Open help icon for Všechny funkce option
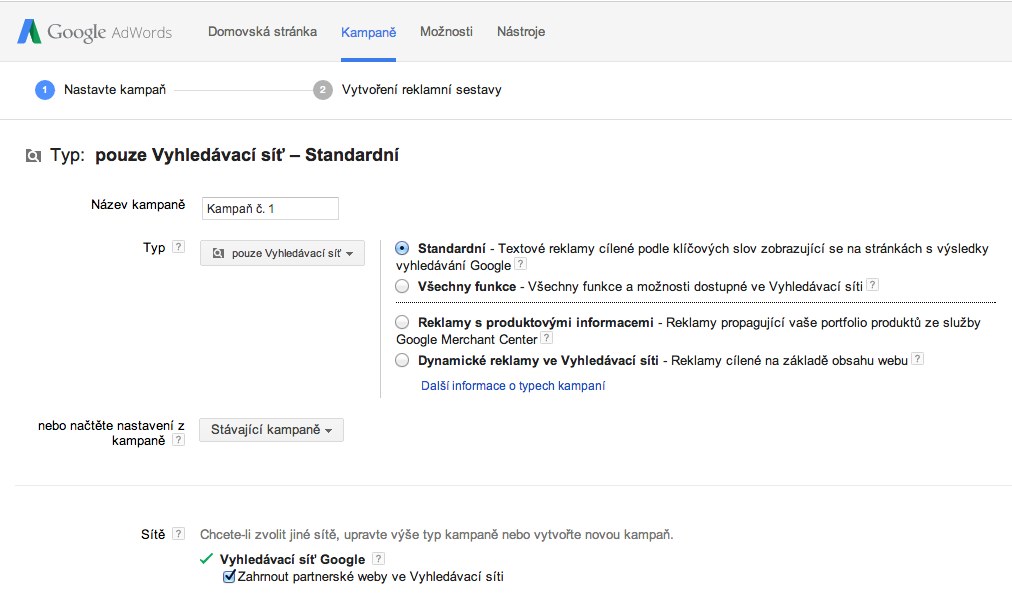The height and width of the screenshot is (609, 1012). point(872,285)
